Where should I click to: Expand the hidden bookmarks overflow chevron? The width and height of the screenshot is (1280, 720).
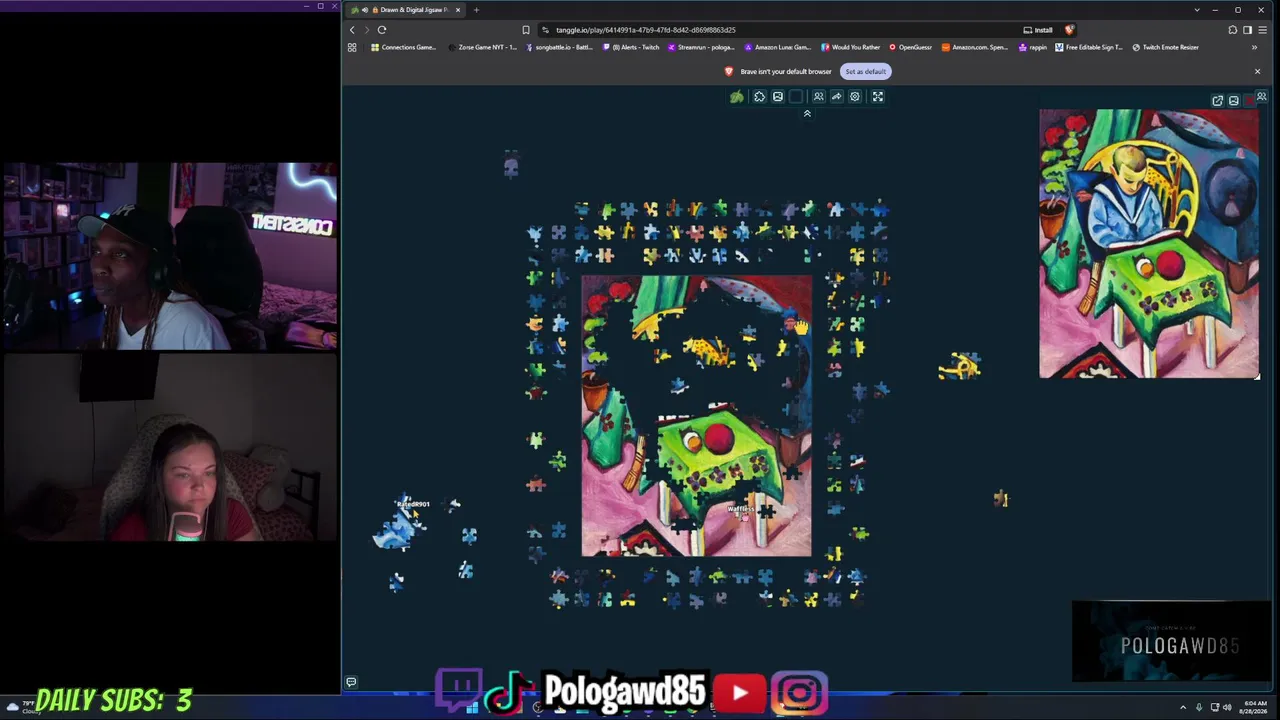point(1254,47)
